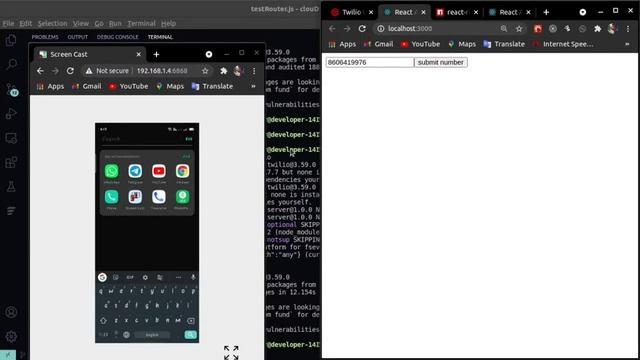Open YouTube bookmark in right Chrome window
The width and height of the screenshot is (640, 360).
tap(420, 44)
